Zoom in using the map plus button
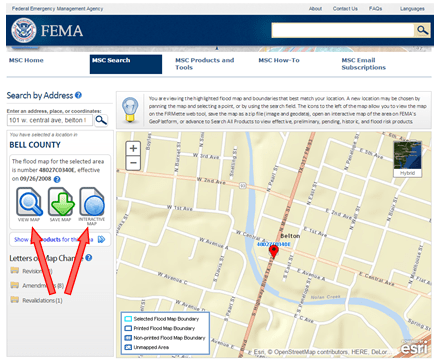 (x=133, y=148)
